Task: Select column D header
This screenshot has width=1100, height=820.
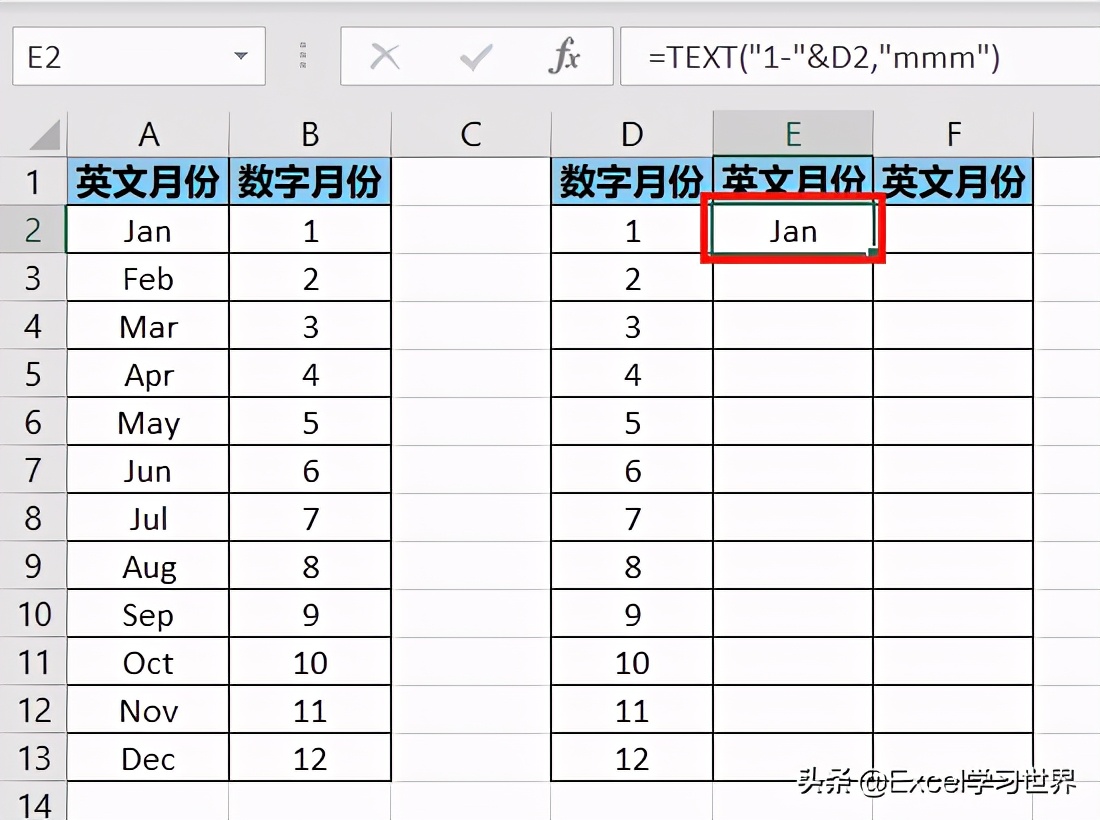Action: click(x=632, y=134)
